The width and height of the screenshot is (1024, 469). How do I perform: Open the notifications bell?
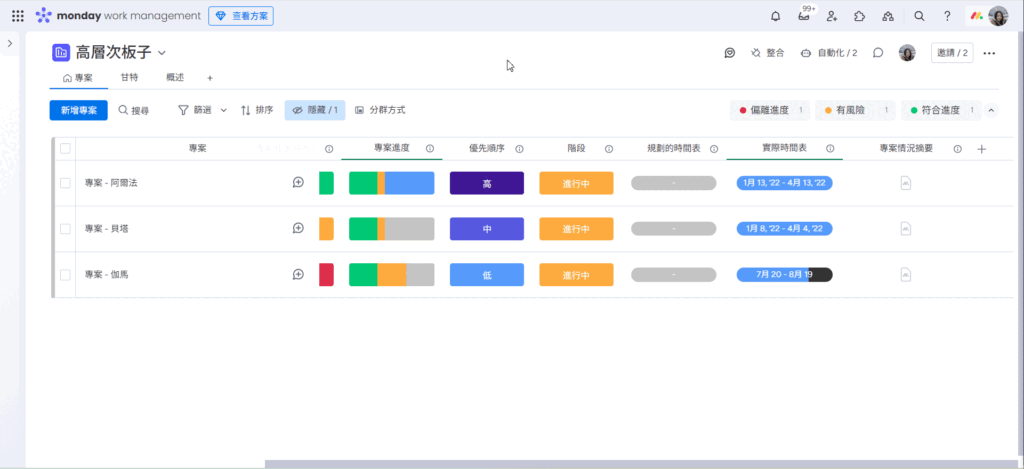pyautogui.click(x=776, y=16)
